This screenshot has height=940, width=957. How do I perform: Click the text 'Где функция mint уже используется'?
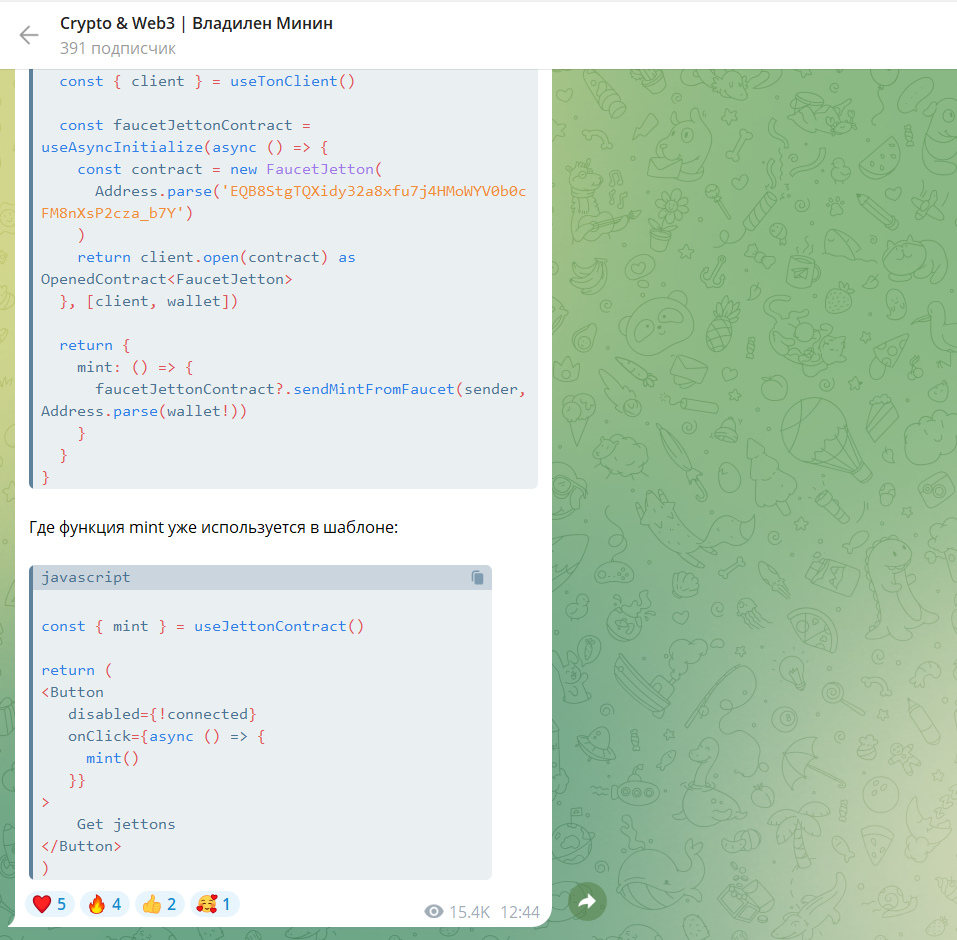(x=213, y=527)
